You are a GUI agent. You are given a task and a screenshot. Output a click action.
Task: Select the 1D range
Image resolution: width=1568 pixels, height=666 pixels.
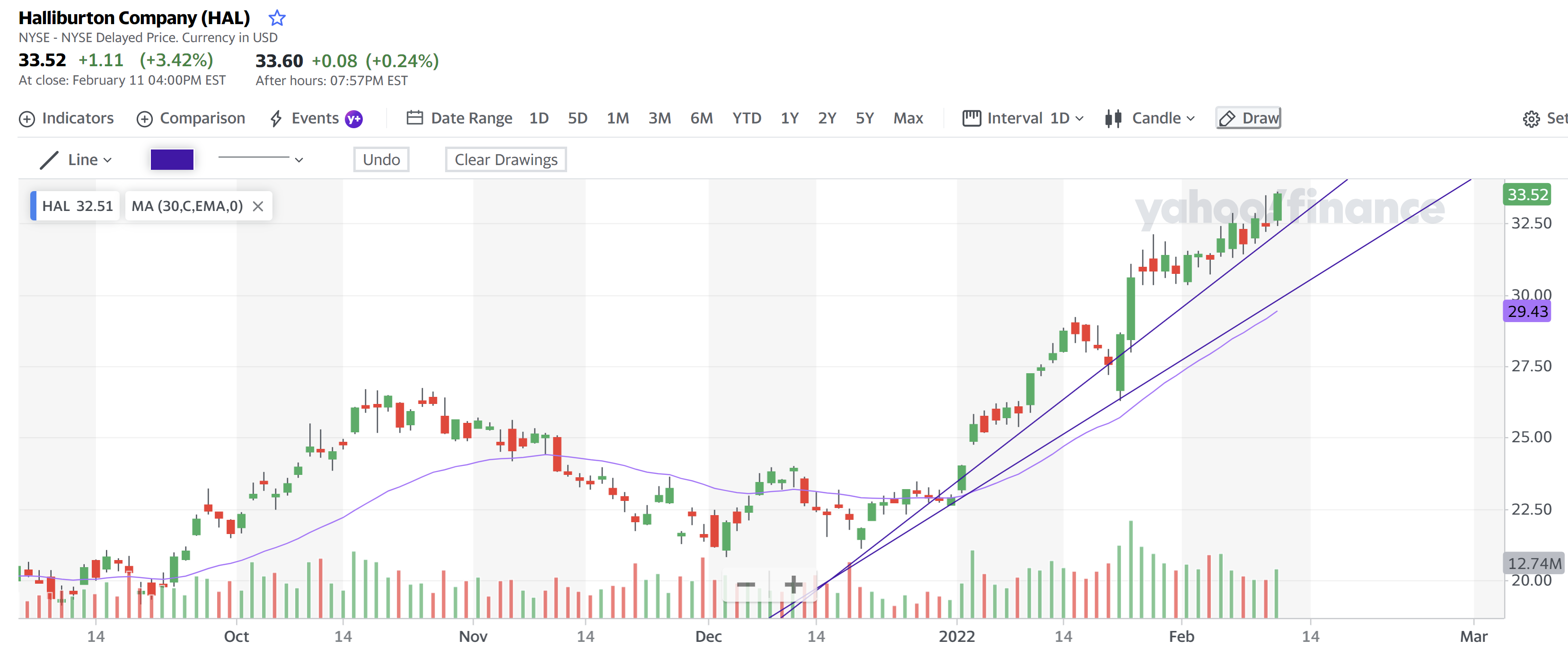(539, 118)
